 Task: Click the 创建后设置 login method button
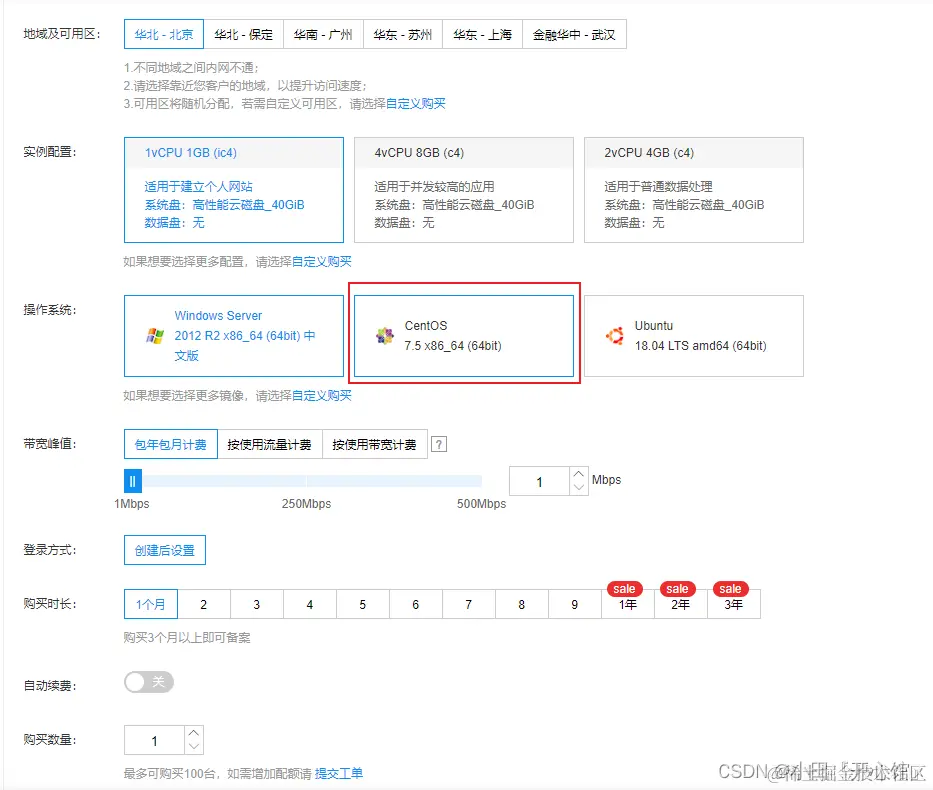coord(165,549)
